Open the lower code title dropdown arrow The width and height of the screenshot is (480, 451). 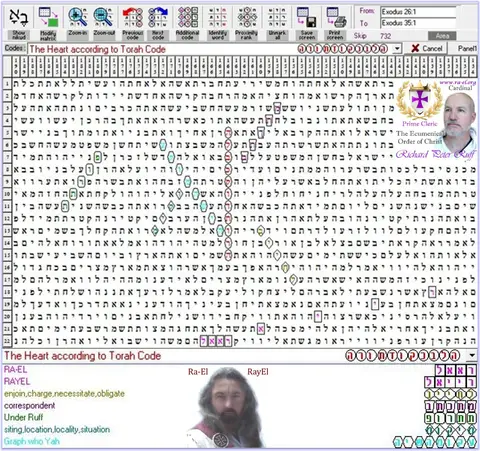coord(472,355)
